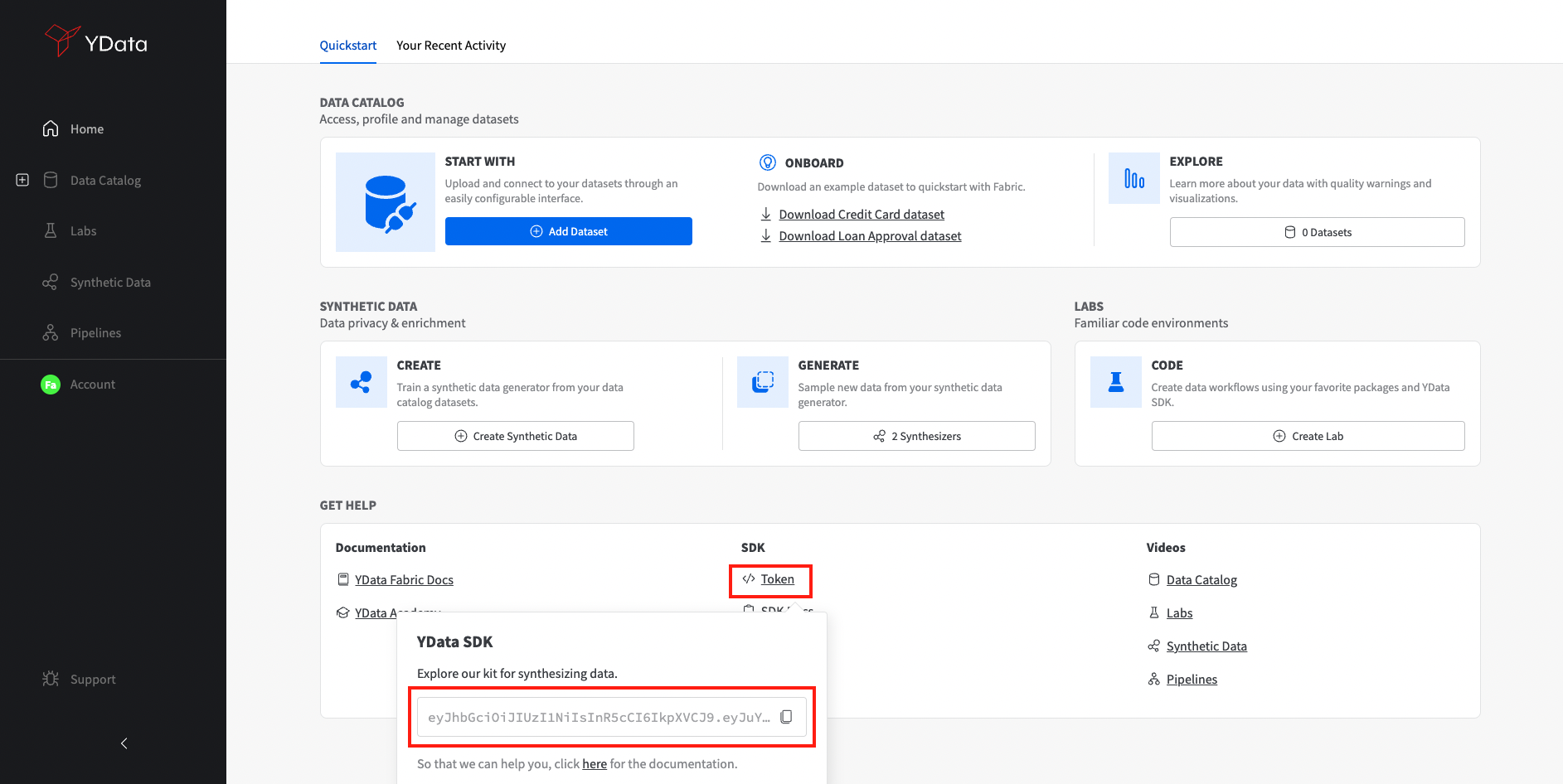This screenshot has width=1563, height=784.
Task: Open the Labs video link
Action: tap(1179, 613)
